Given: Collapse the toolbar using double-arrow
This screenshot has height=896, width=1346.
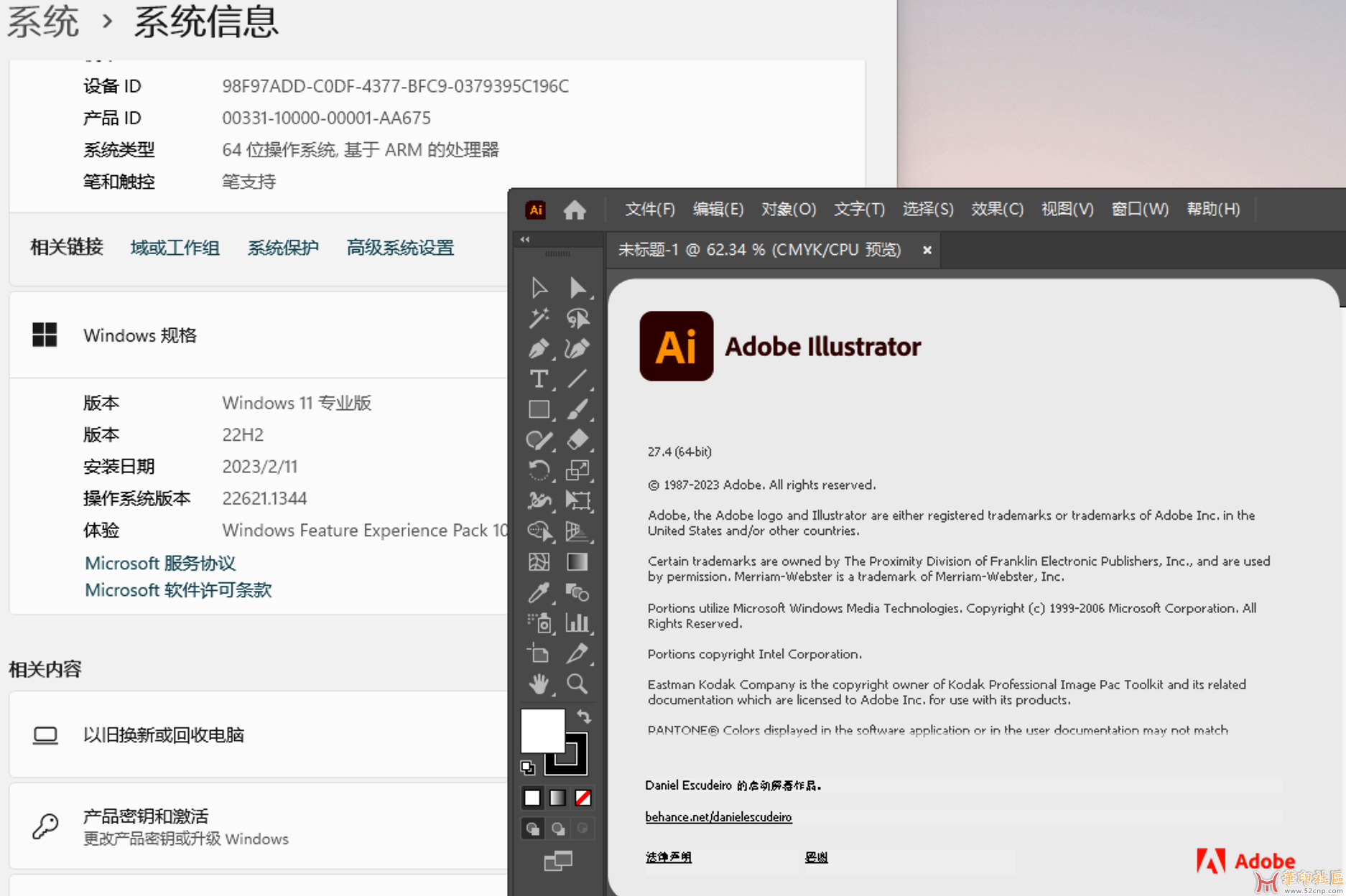Looking at the screenshot, I should (525, 240).
